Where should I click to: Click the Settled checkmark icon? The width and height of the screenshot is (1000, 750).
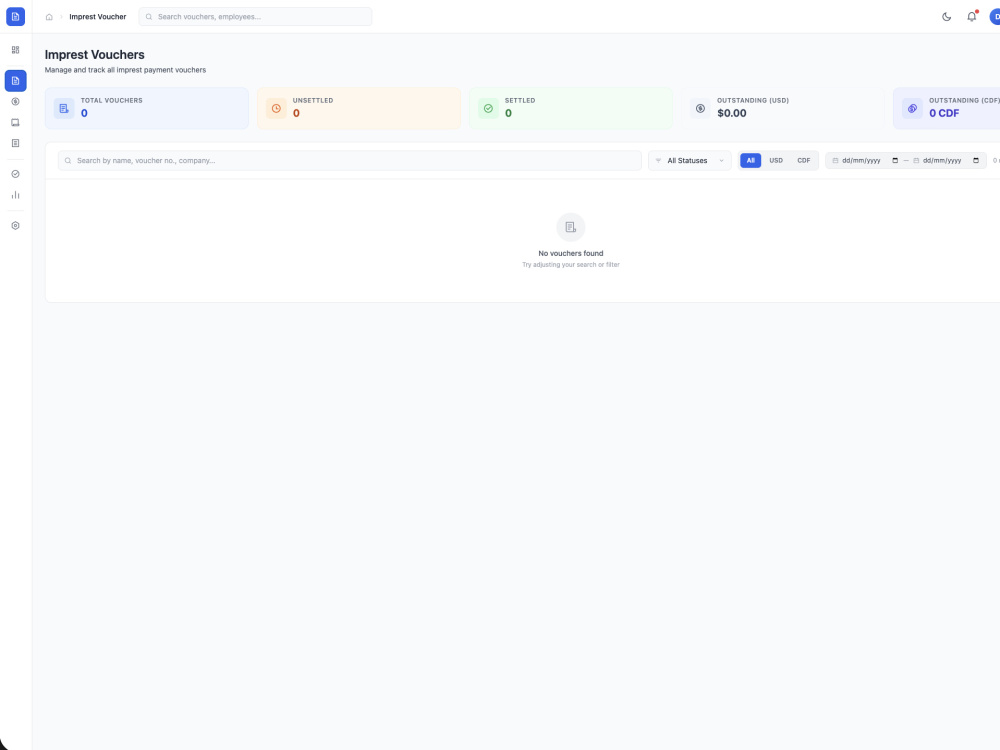click(489, 108)
